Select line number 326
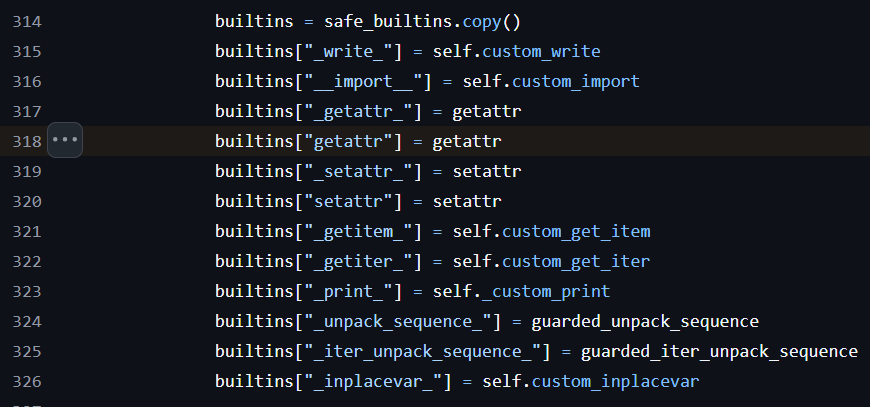Viewport: 870px width, 407px height. (27, 381)
